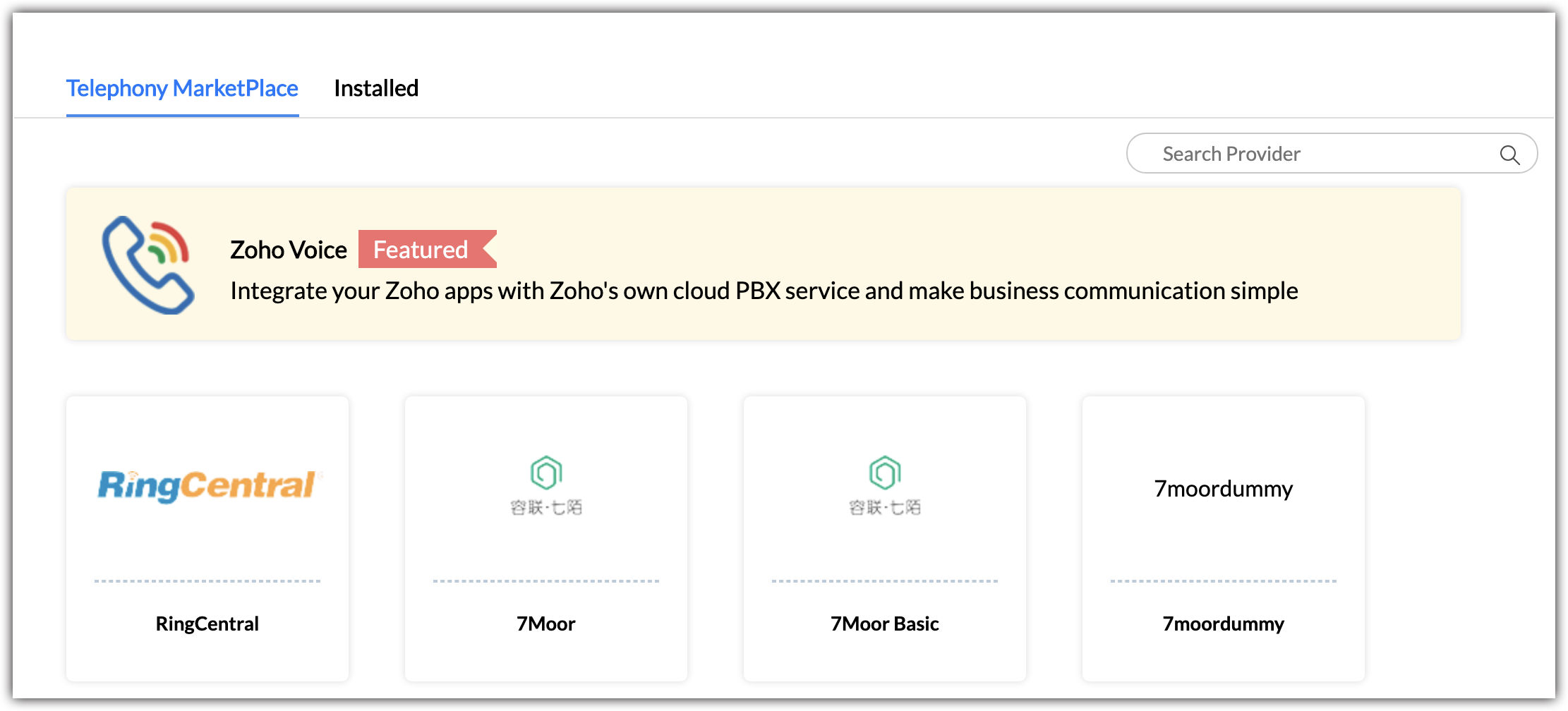Open the 7Moor provider name label
The image size is (1568, 711).
pyautogui.click(x=545, y=624)
